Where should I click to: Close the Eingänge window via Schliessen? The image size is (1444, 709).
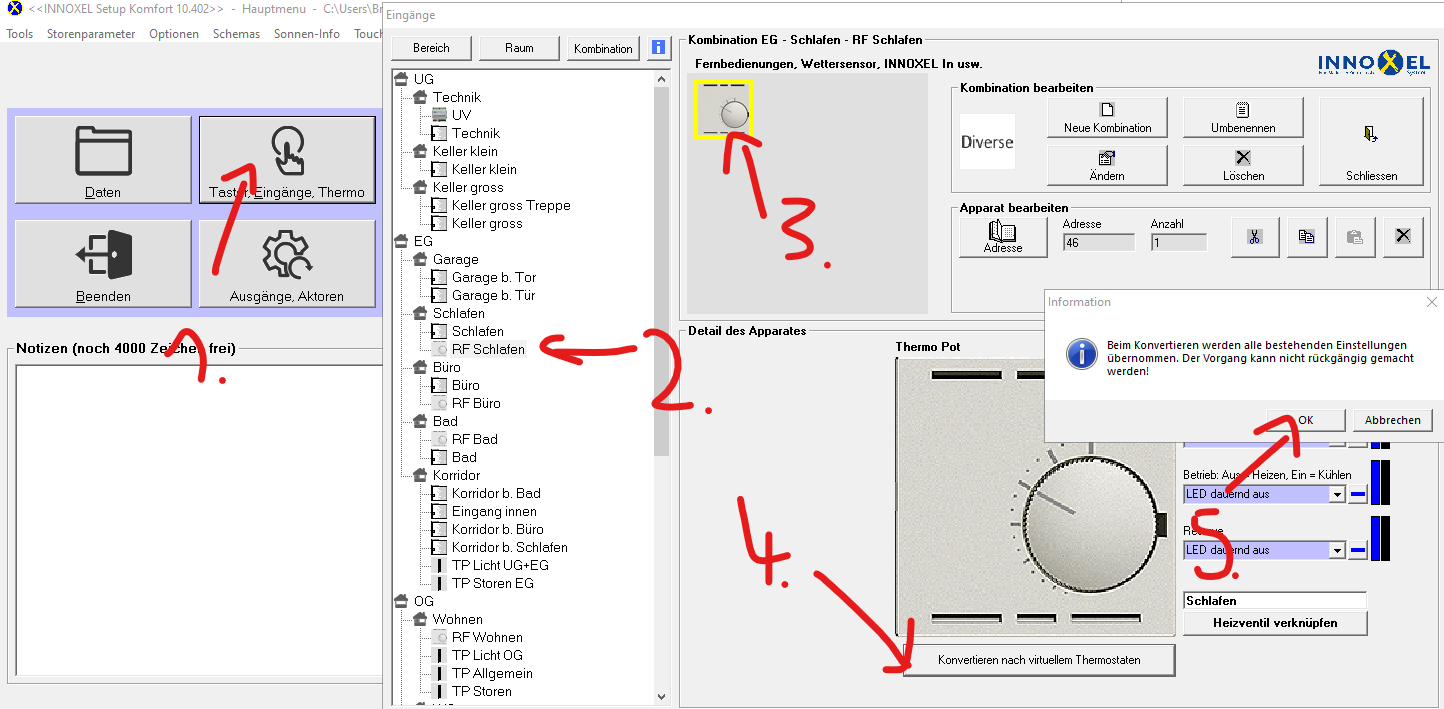(1371, 141)
